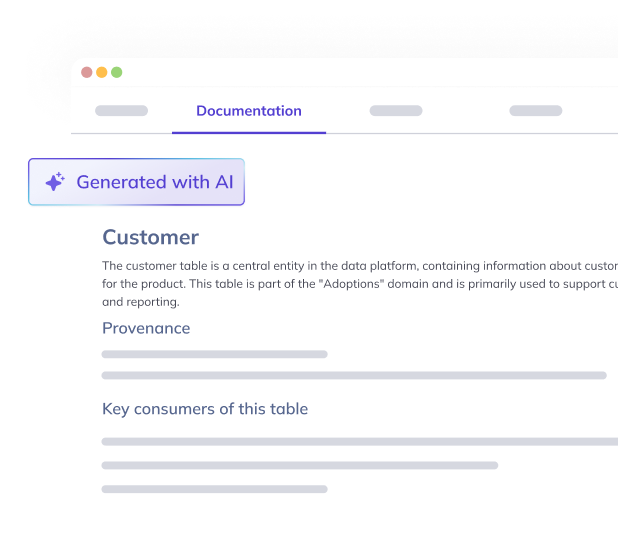Close the window with the red dot

87,72
